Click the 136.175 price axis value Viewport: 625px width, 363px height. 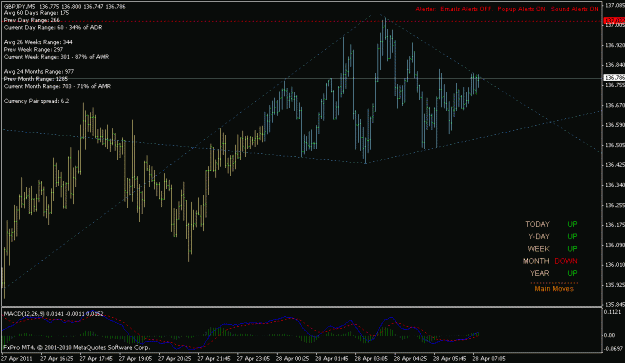[615, 225]
